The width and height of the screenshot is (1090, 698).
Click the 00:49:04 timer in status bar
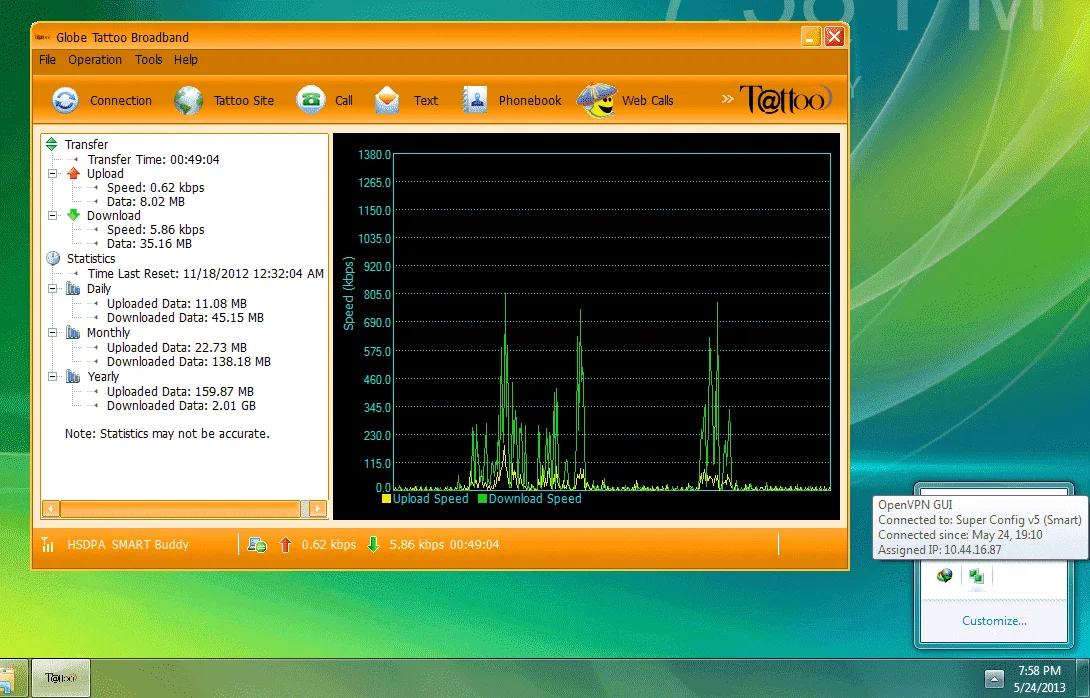click(474, 544)
